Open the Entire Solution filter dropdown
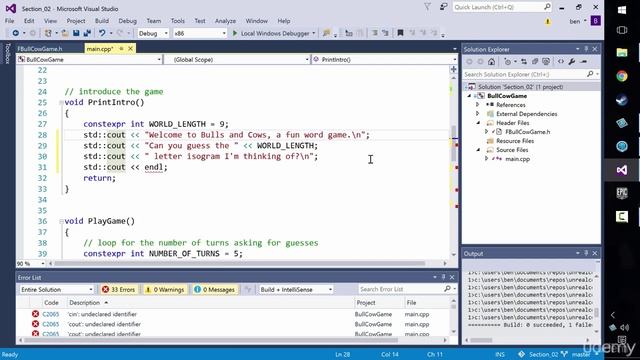The width and height of the screenshot is (640, 360). click(57, 289)
